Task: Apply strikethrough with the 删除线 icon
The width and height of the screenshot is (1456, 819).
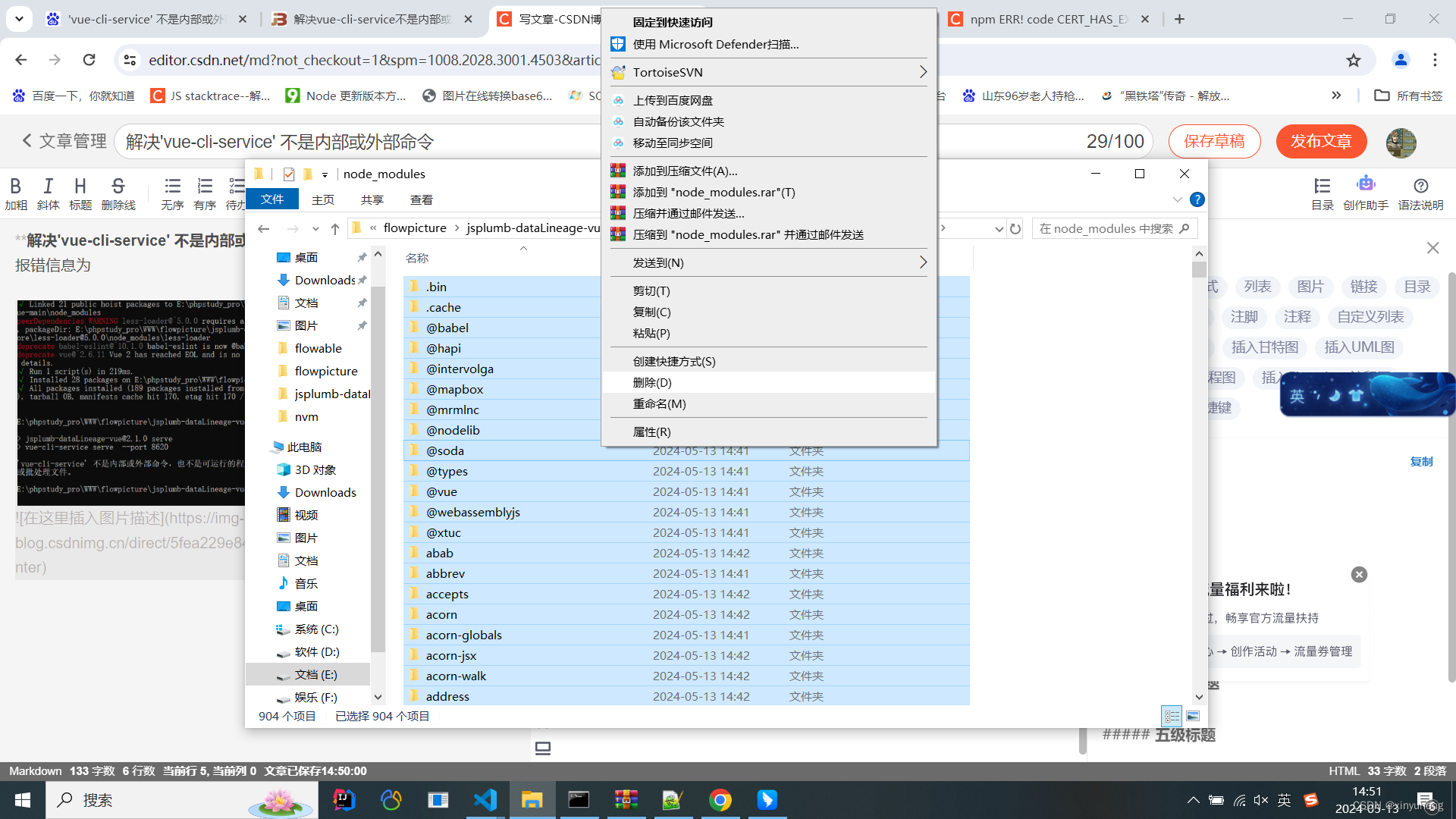Action: [118, 187]
